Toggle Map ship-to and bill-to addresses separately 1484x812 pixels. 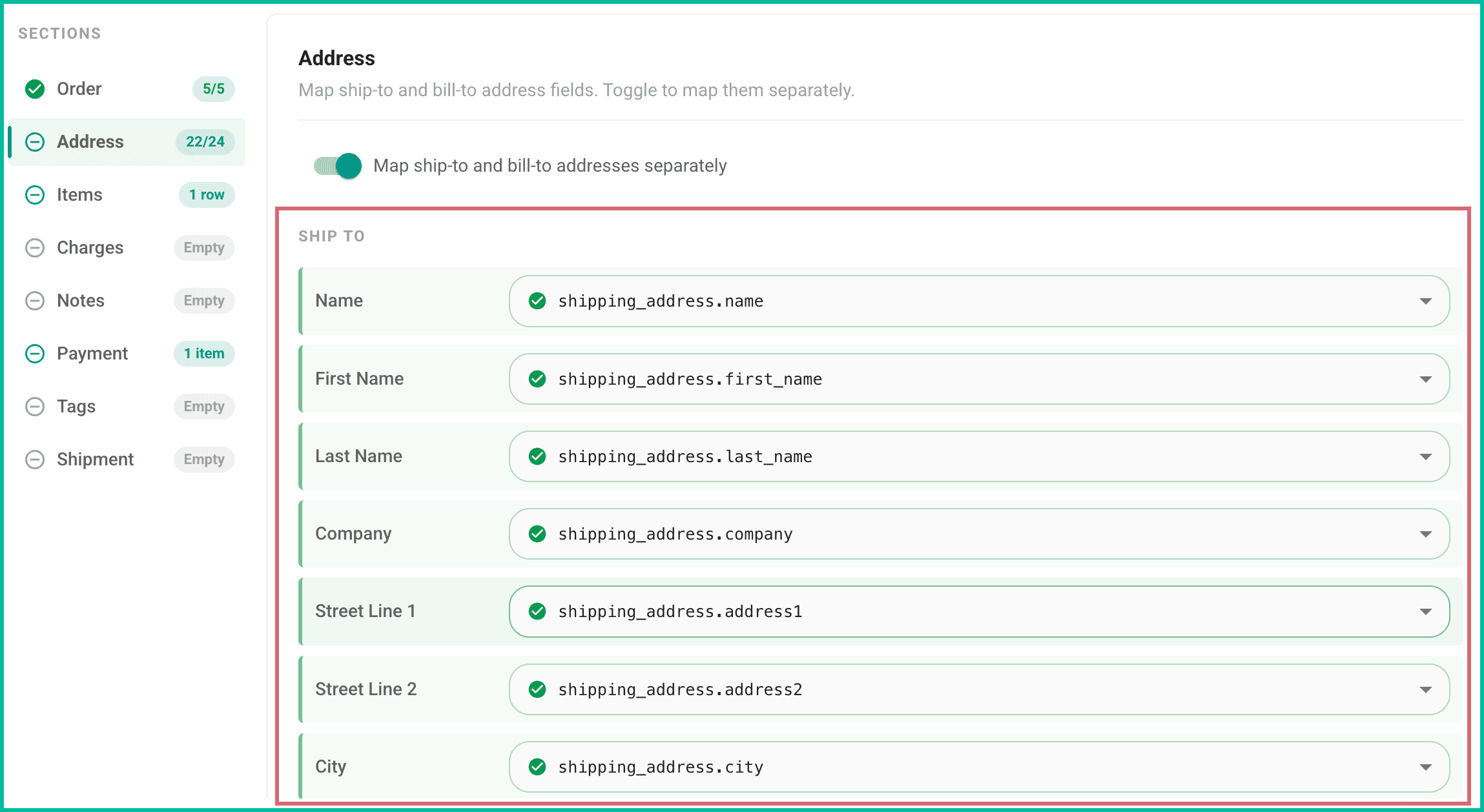(338, 166)
